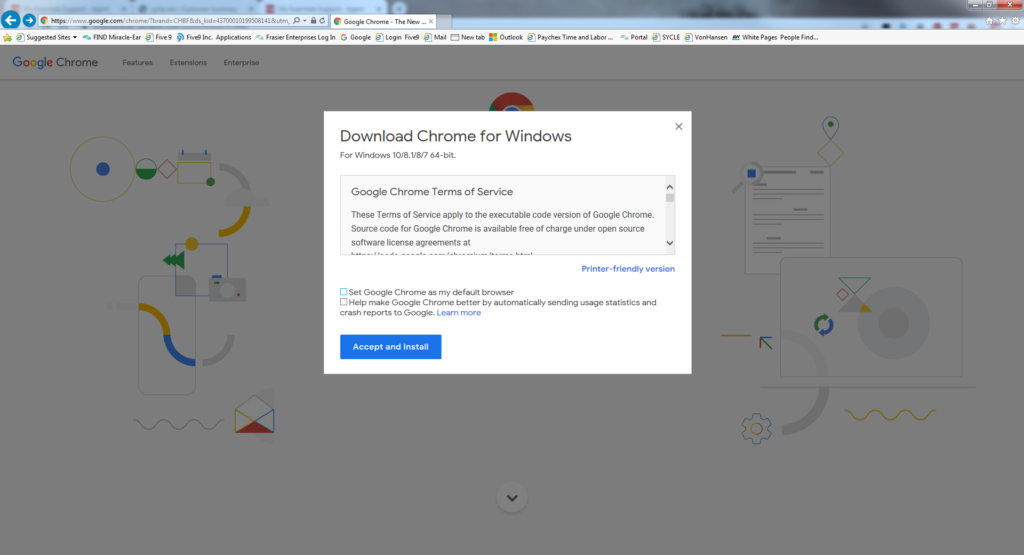Switch to Google Chrome - The New tab
The height and width of the screenshot is (555, 1024).
[383, 22]
